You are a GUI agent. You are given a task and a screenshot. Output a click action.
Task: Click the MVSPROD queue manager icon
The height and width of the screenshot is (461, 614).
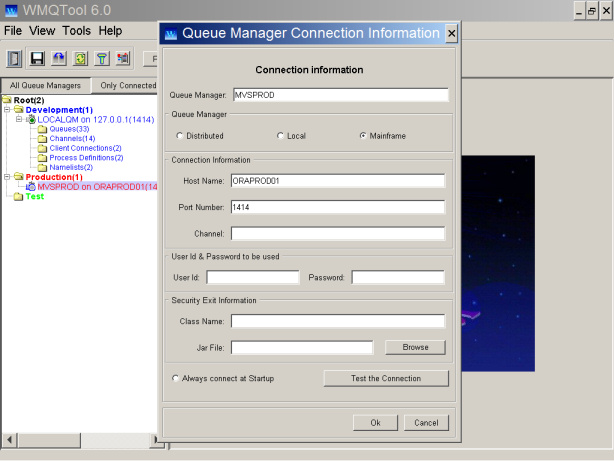31,186
